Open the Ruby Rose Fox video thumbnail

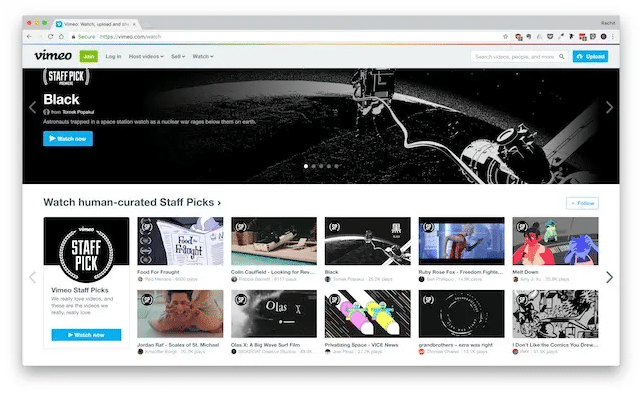coord(462,241)
